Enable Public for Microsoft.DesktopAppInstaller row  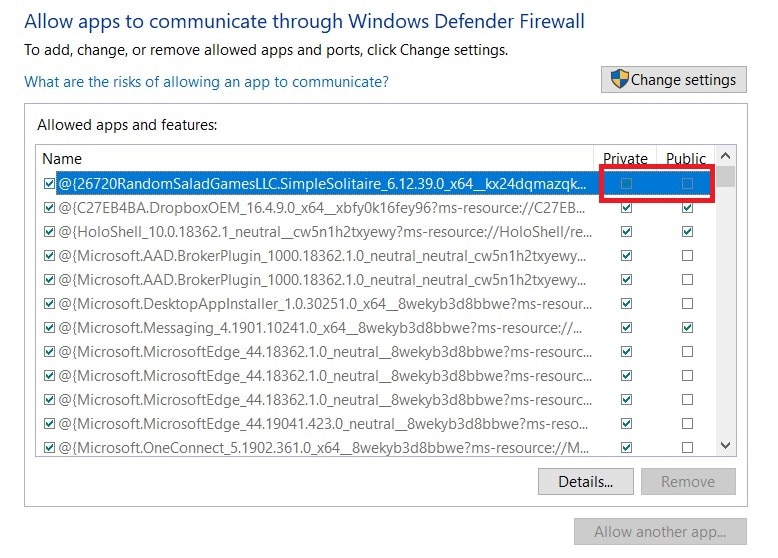pyautogui.click(x=686, y=304)
